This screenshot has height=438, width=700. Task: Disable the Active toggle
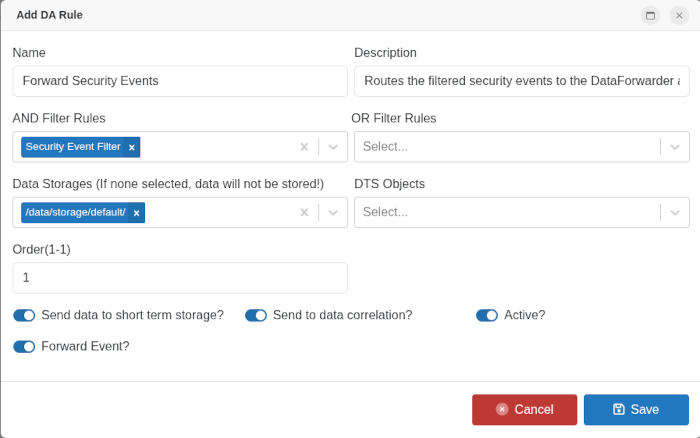(x=487, y=315)
